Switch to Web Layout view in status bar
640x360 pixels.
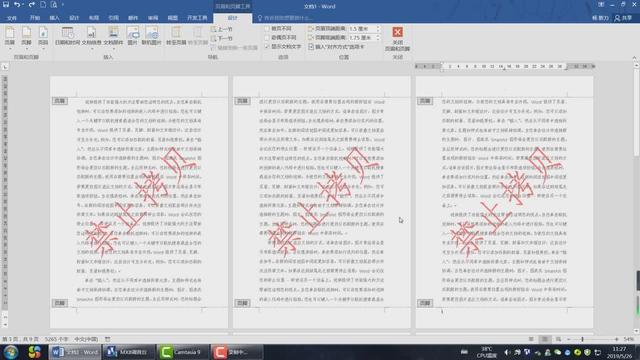[558, 339]
